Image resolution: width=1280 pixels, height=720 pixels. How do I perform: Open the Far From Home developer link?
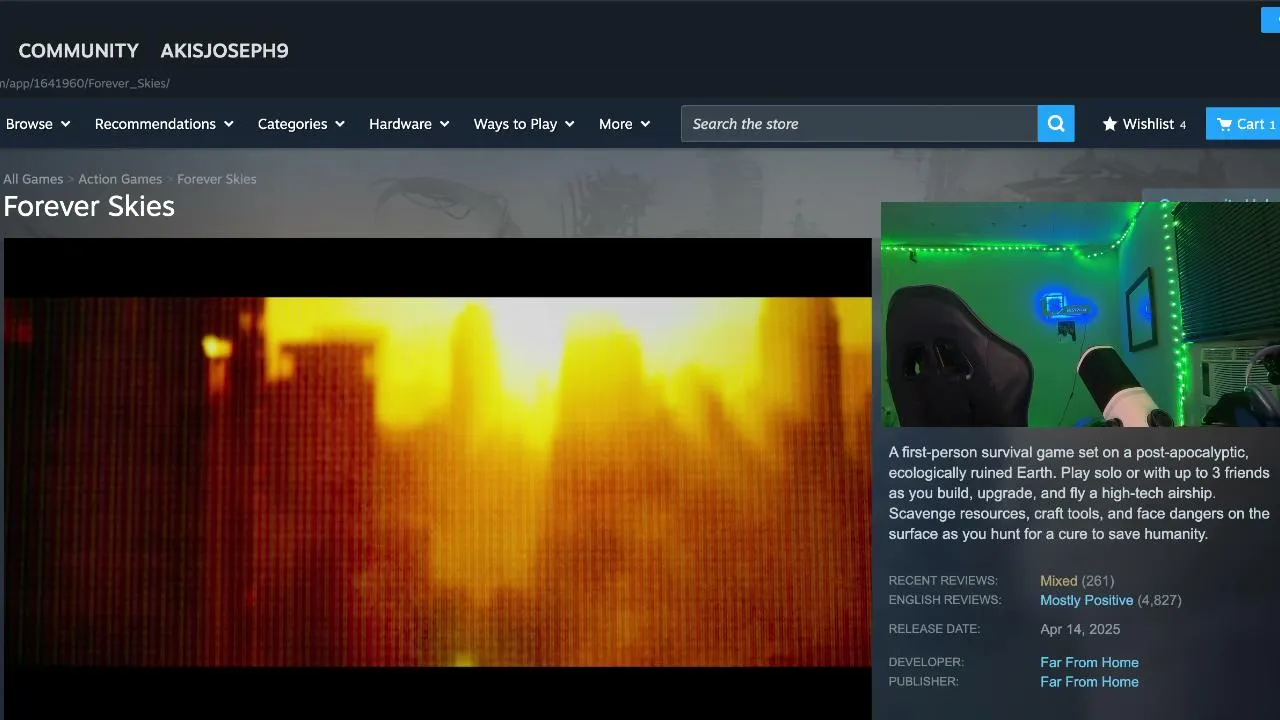coord(1089,662)
